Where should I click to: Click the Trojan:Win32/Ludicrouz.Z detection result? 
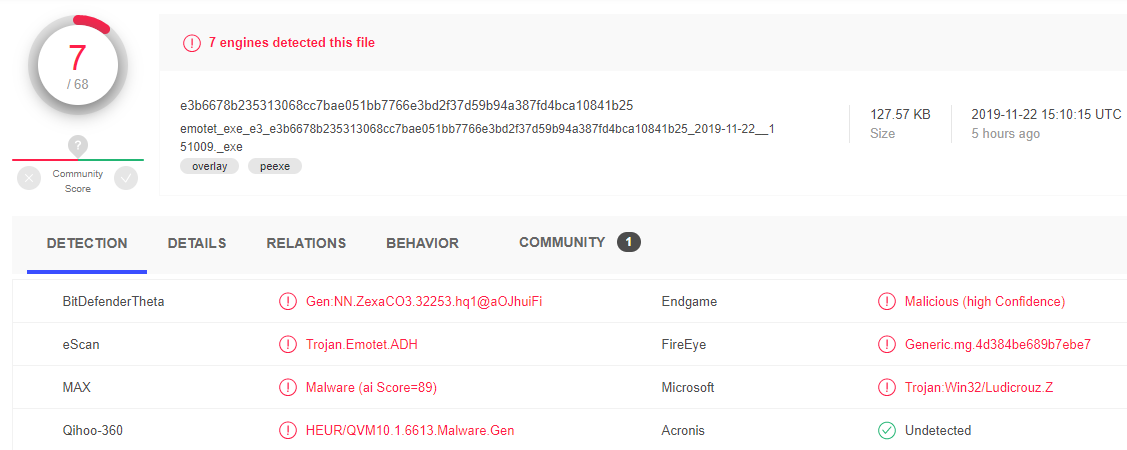978,388
